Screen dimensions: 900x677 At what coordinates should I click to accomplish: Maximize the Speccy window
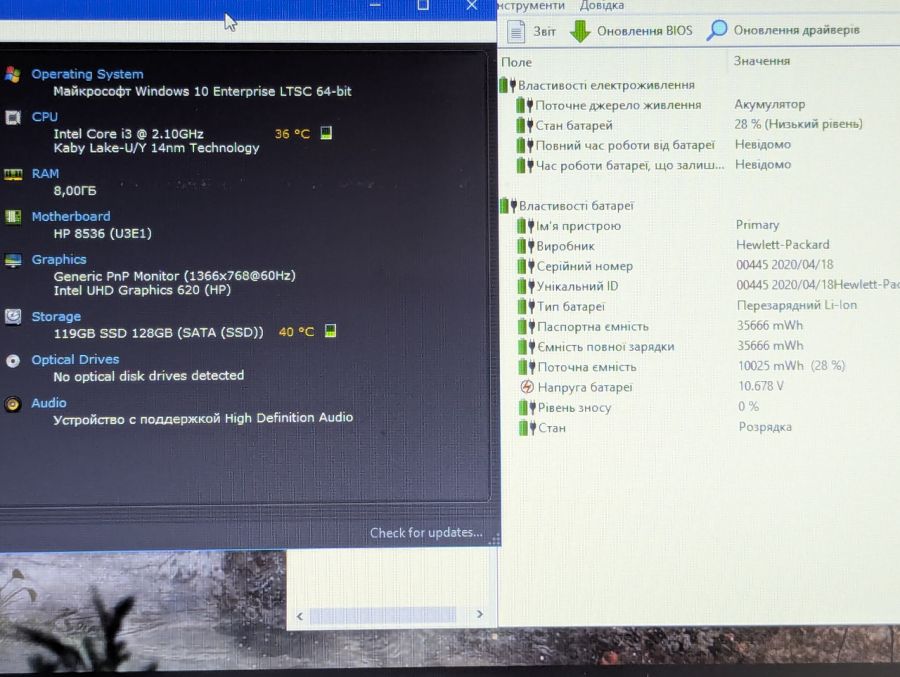(423, 5)
